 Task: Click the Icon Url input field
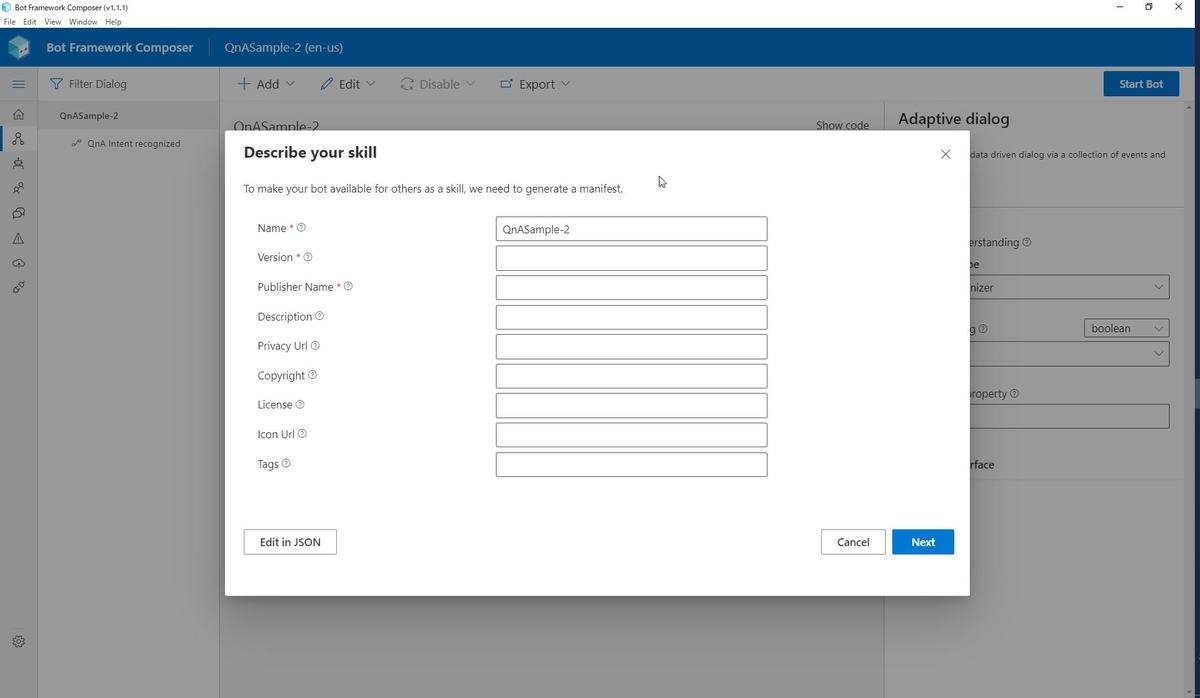[631, 435]
